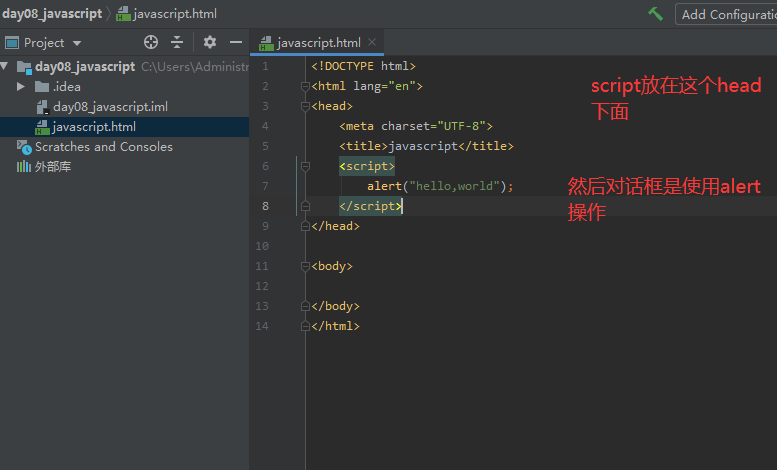The image size is (777, 470).
Task: Close the javascript.html editor tab
Action: [373, 42]
